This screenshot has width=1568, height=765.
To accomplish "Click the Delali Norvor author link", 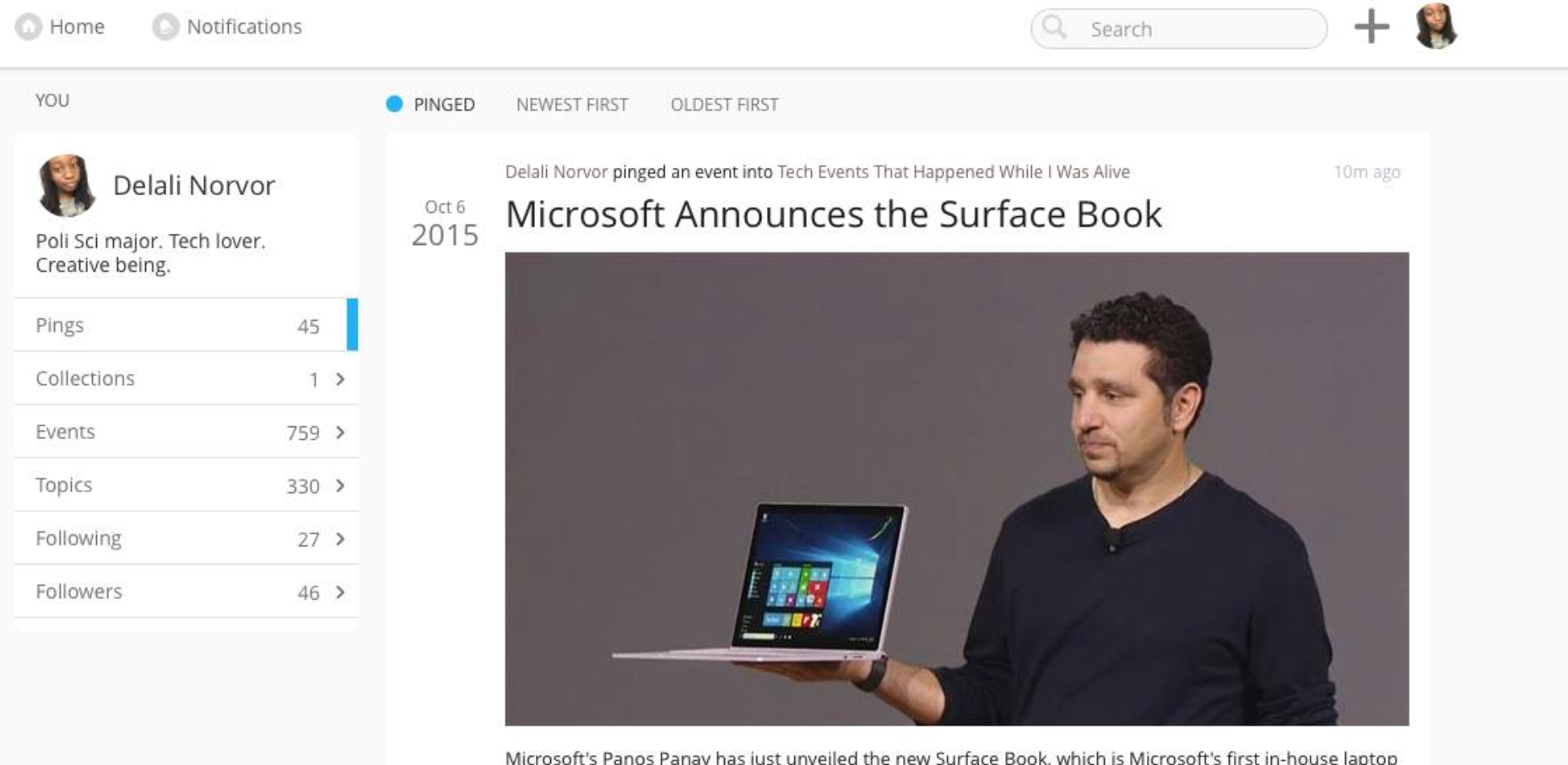I will (556, 172).
